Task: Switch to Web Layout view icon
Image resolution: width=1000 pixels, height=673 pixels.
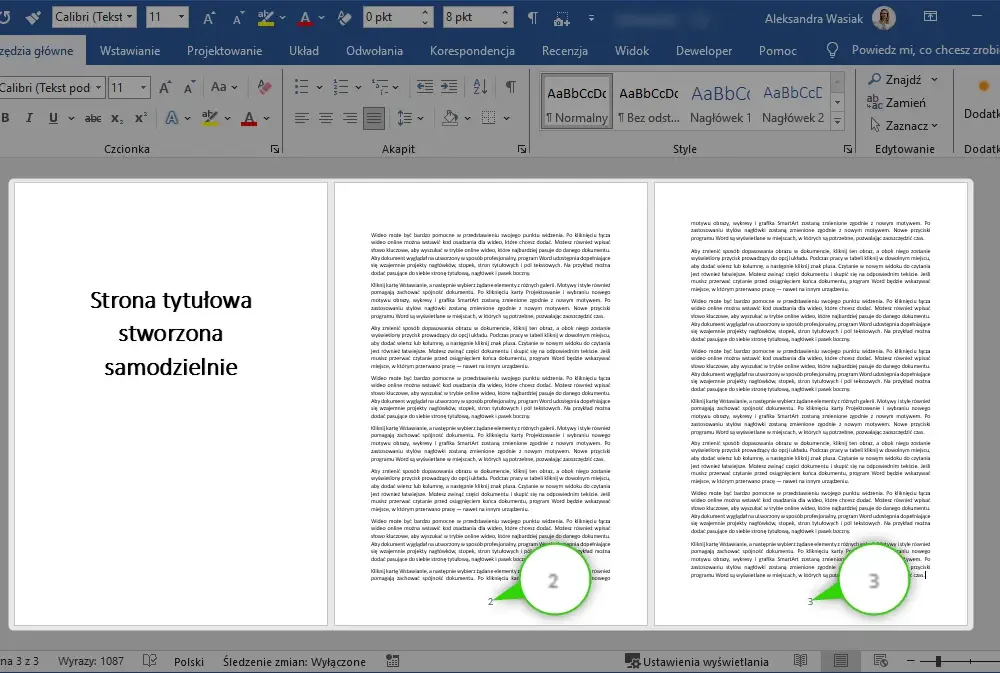Action: pos(881,661)
